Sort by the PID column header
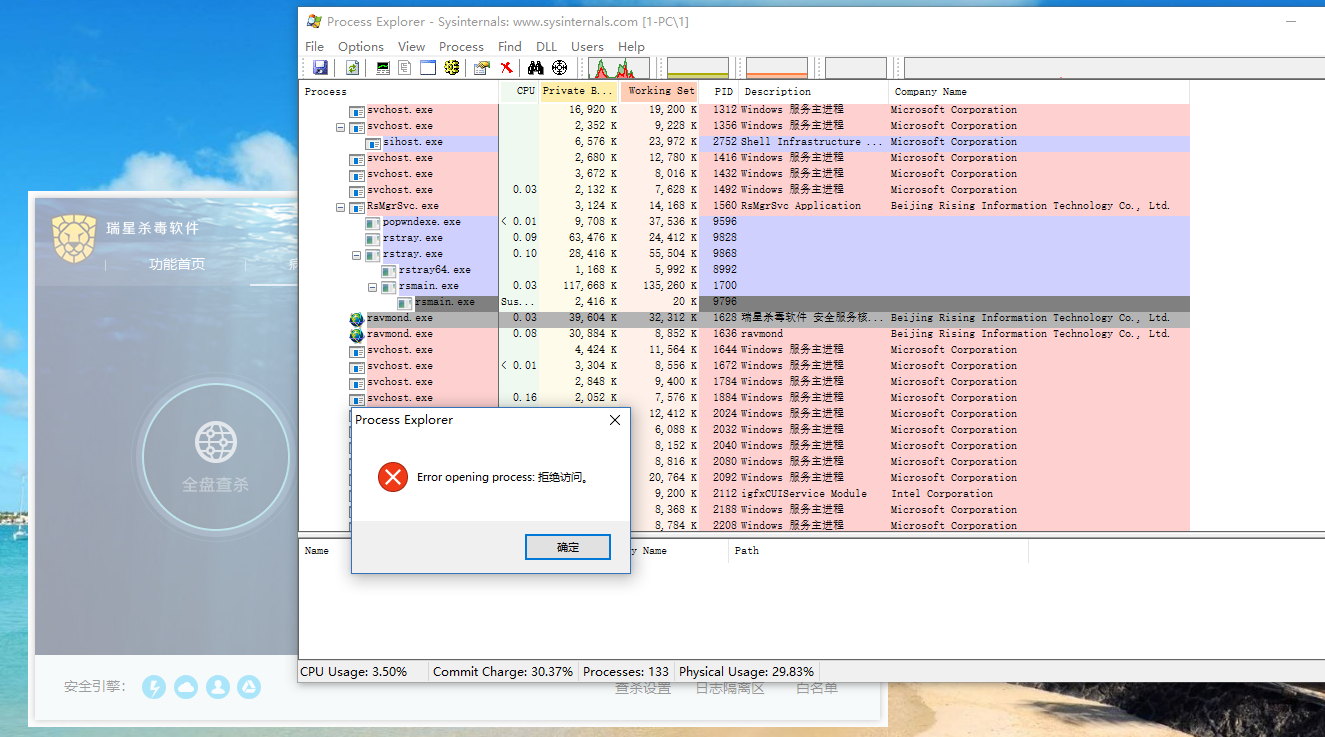The height and width of the screenshot is (737, 1325). [x=720, y=91]
